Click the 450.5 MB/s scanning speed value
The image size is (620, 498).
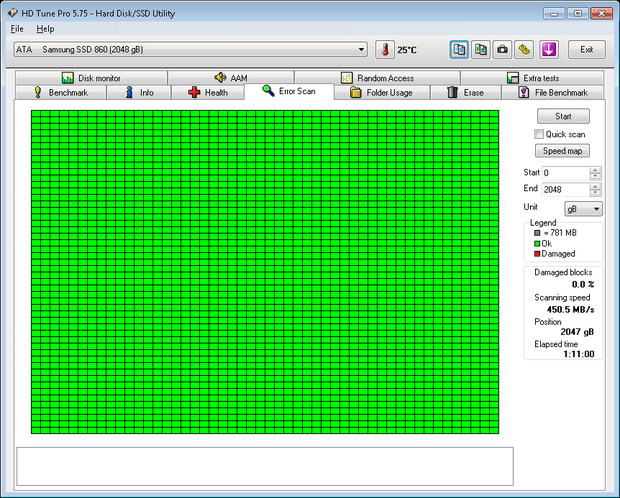(571, 309)
